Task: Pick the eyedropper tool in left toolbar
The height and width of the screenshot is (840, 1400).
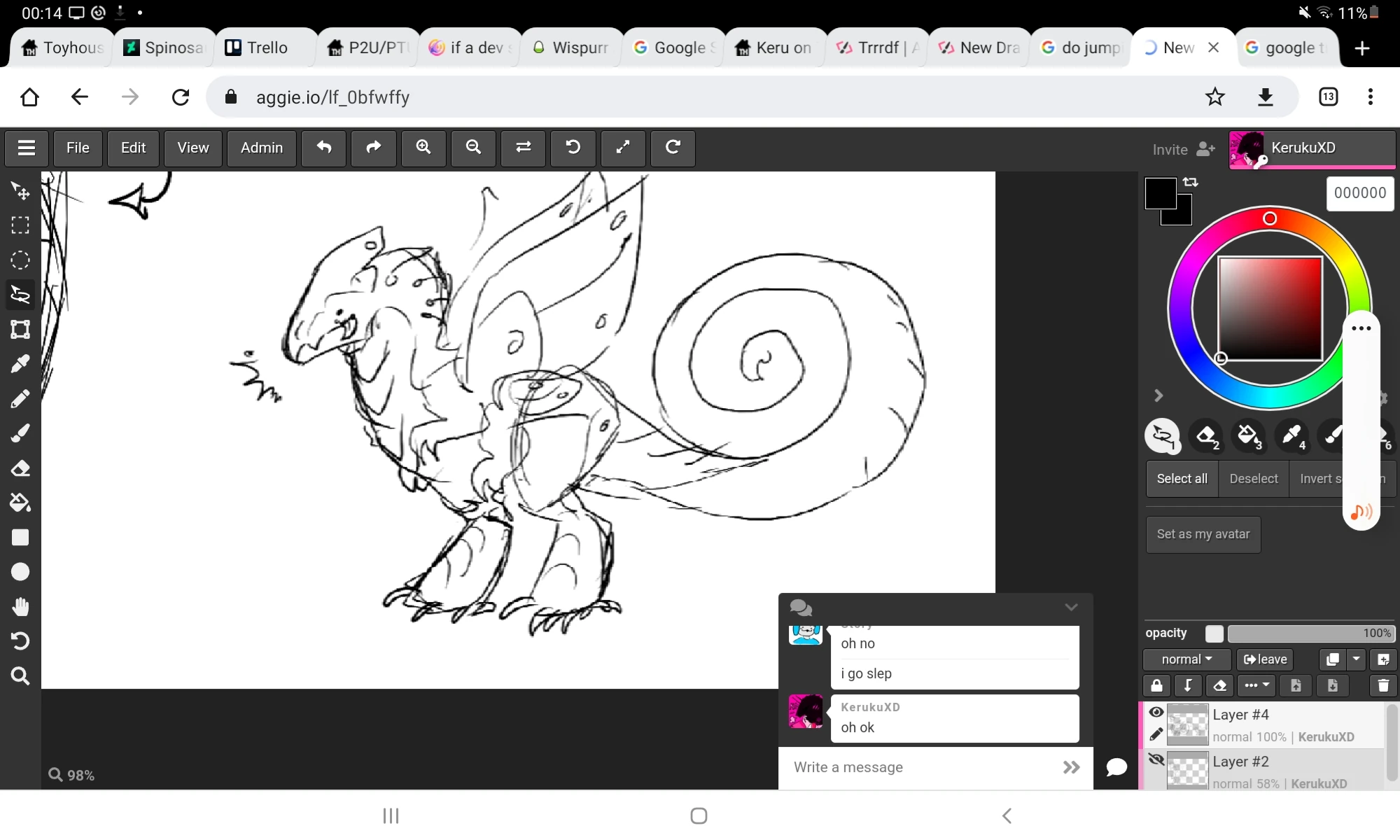Action: click(x=20, y=364)
